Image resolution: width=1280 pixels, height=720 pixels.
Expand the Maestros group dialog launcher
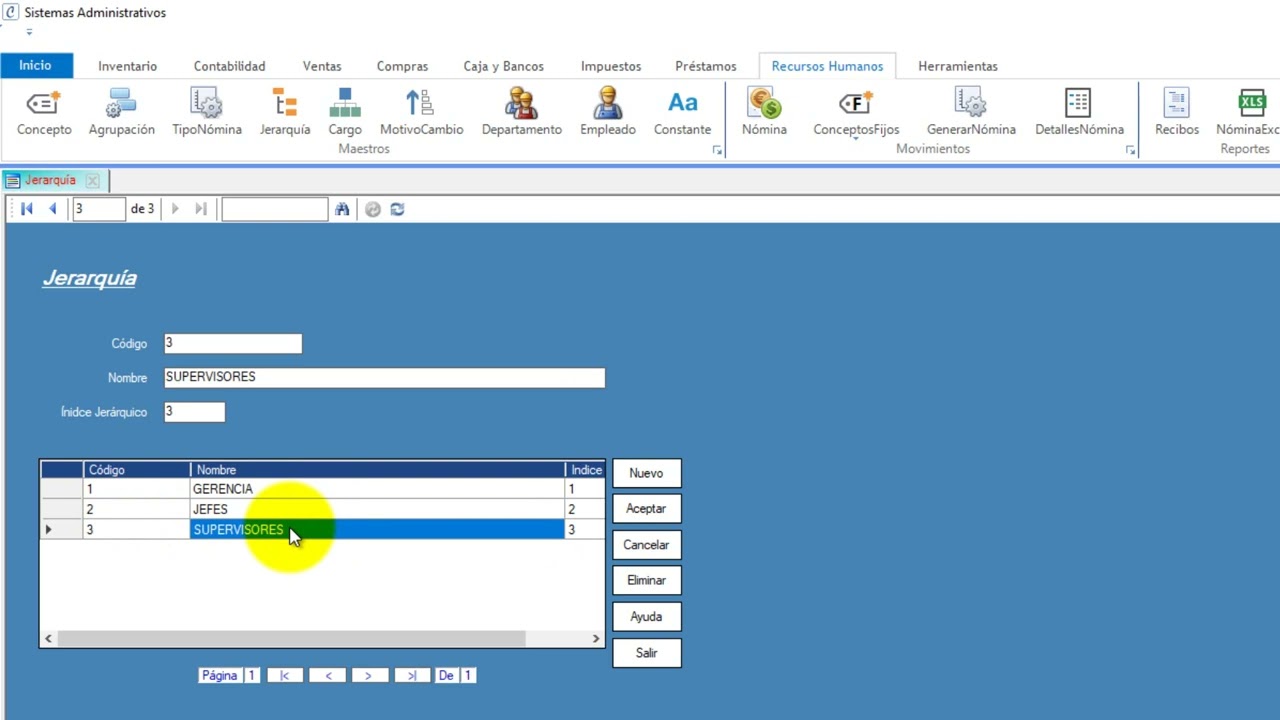coord(717,150)
